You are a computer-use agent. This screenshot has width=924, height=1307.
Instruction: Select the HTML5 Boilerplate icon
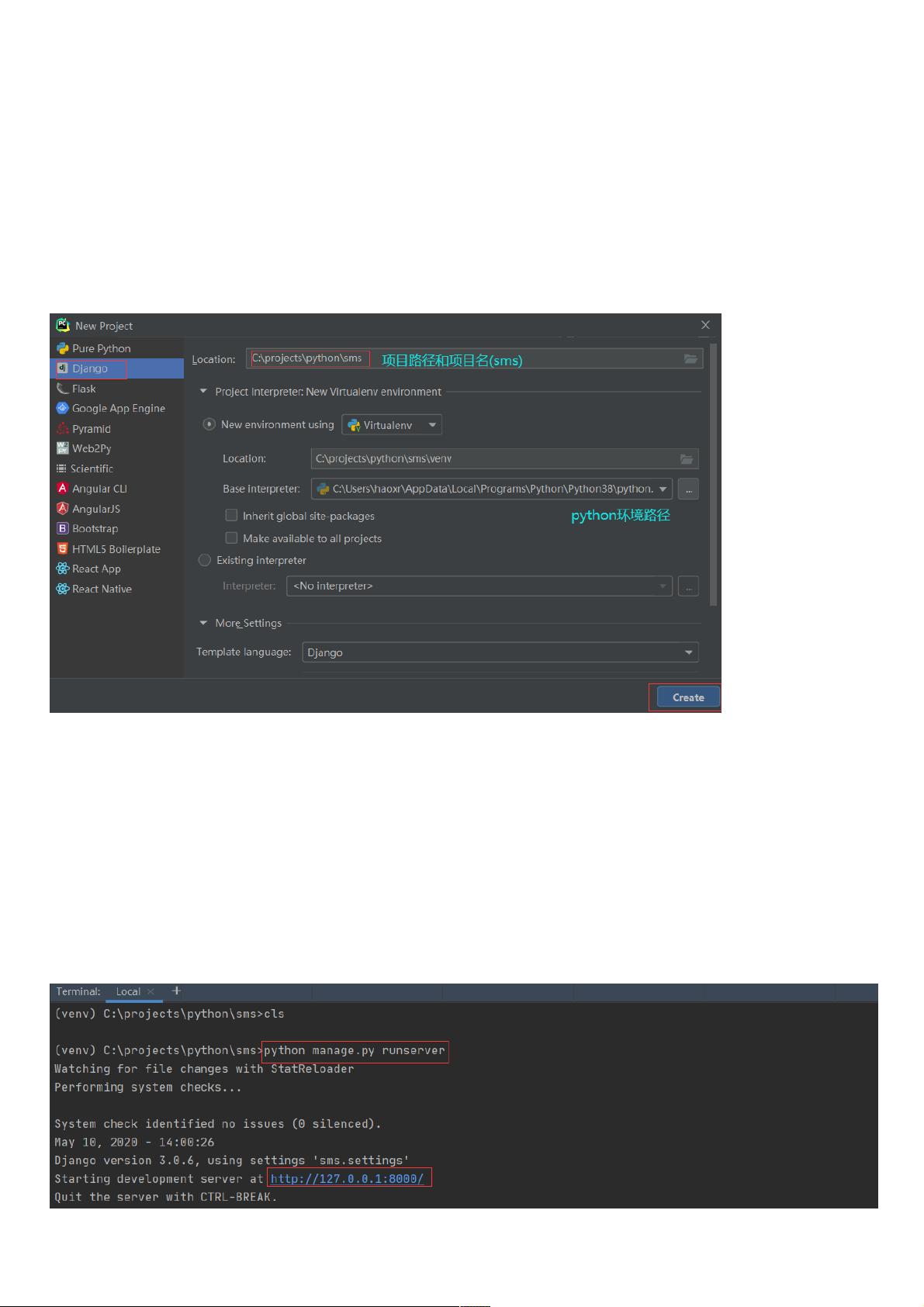[x=63, y=548]
